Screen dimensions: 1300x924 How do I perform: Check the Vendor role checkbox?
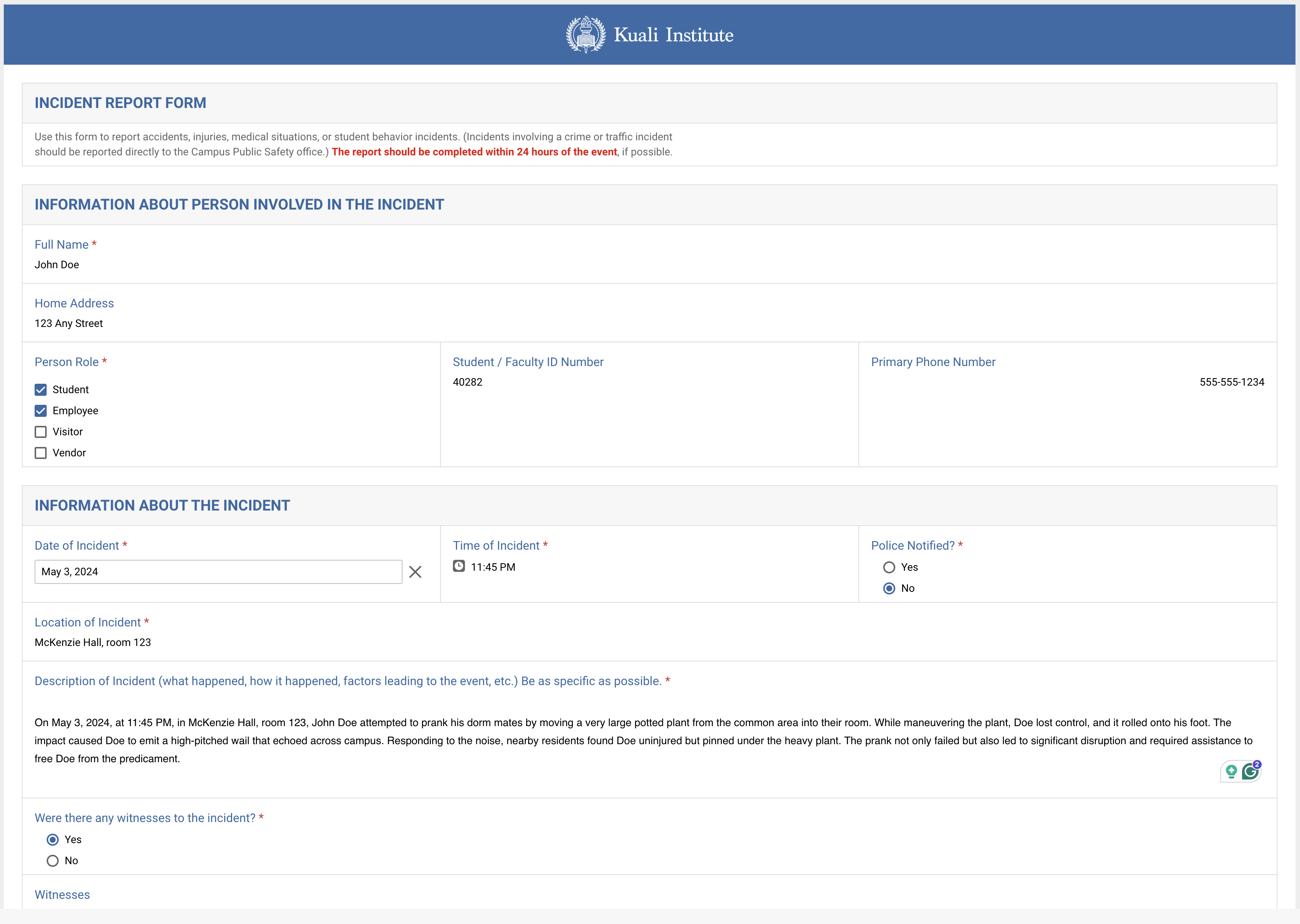click(x=40, y=453)
